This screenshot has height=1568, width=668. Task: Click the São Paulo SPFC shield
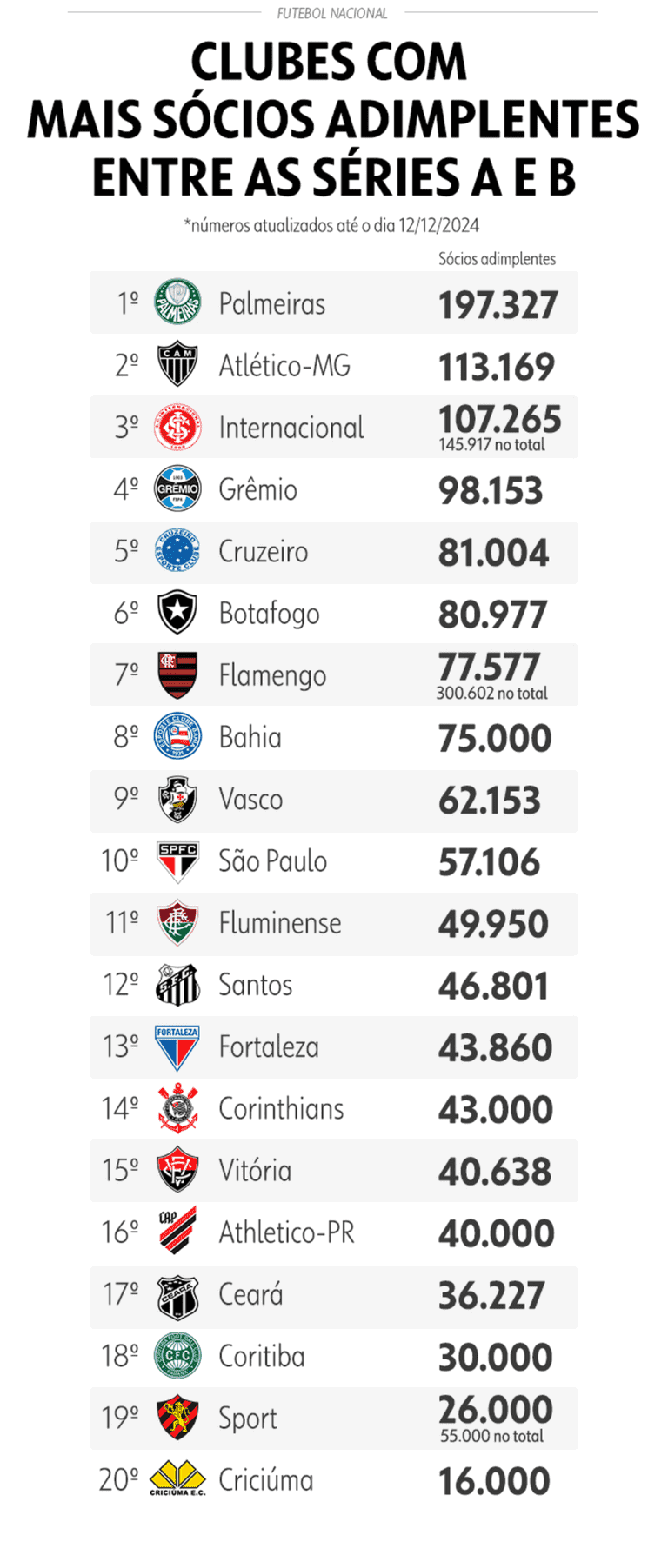pos(177,861)
